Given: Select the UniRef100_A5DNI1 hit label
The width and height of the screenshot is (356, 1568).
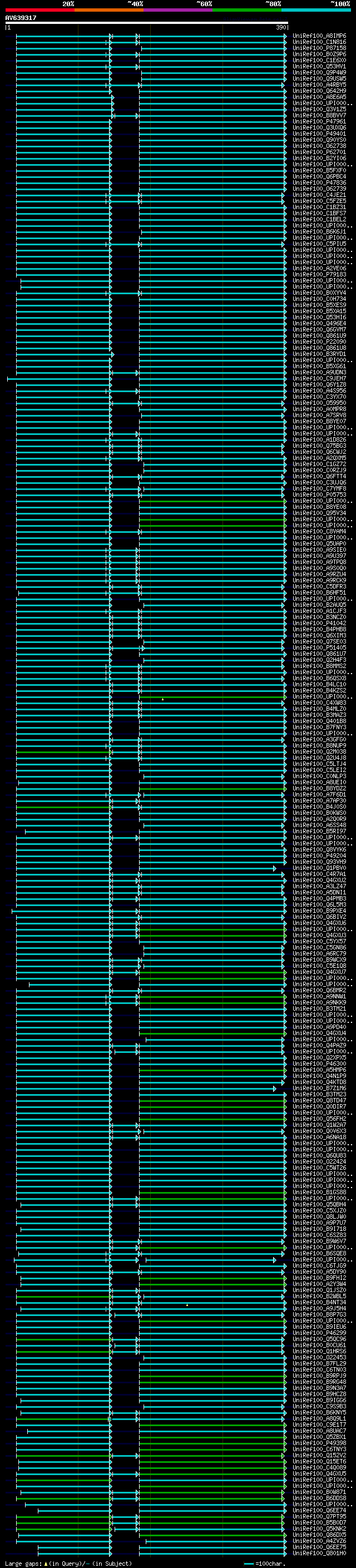Looking at the screenshot, I should click(319, 892).
